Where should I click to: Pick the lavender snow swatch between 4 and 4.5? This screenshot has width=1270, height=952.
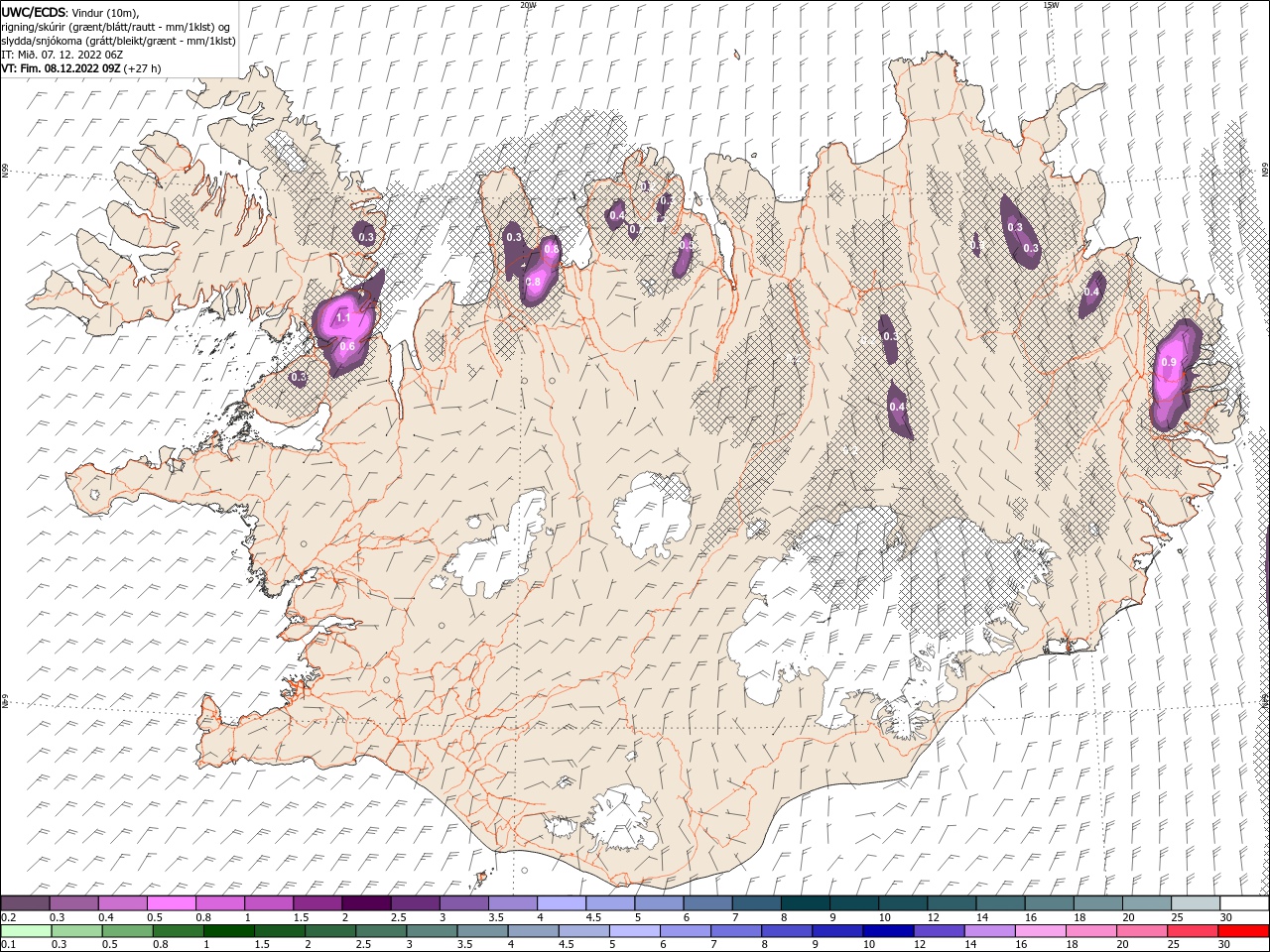click(x=561, y=903)
